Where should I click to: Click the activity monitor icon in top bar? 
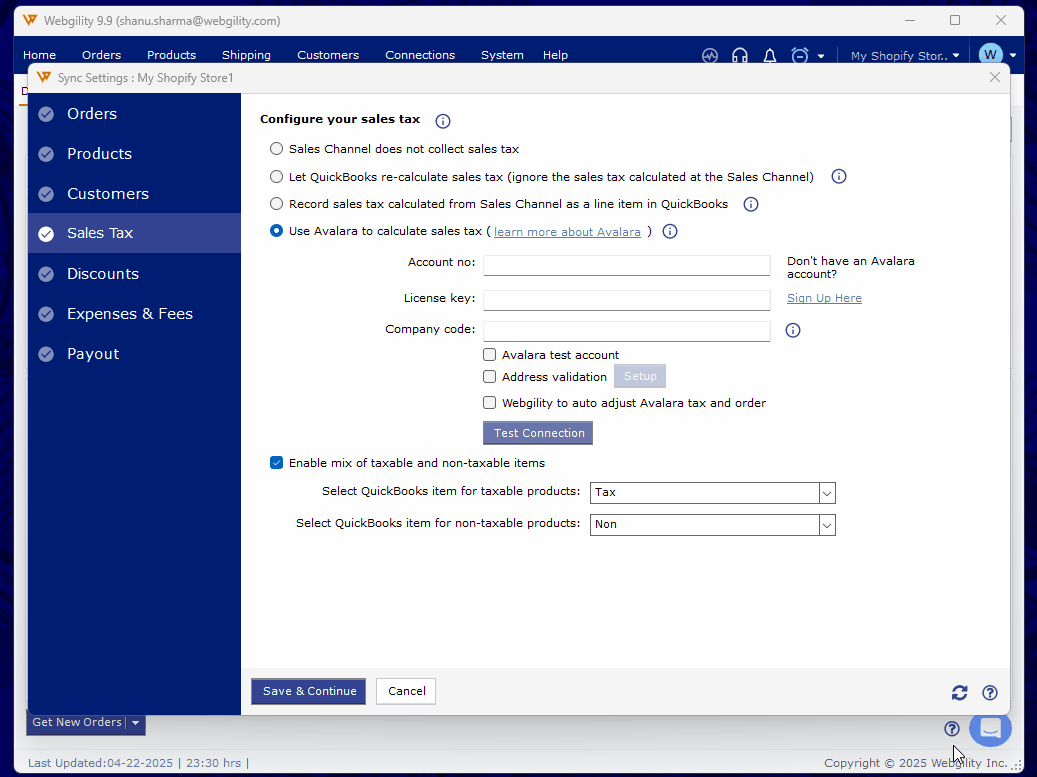(x=710, y=56)
